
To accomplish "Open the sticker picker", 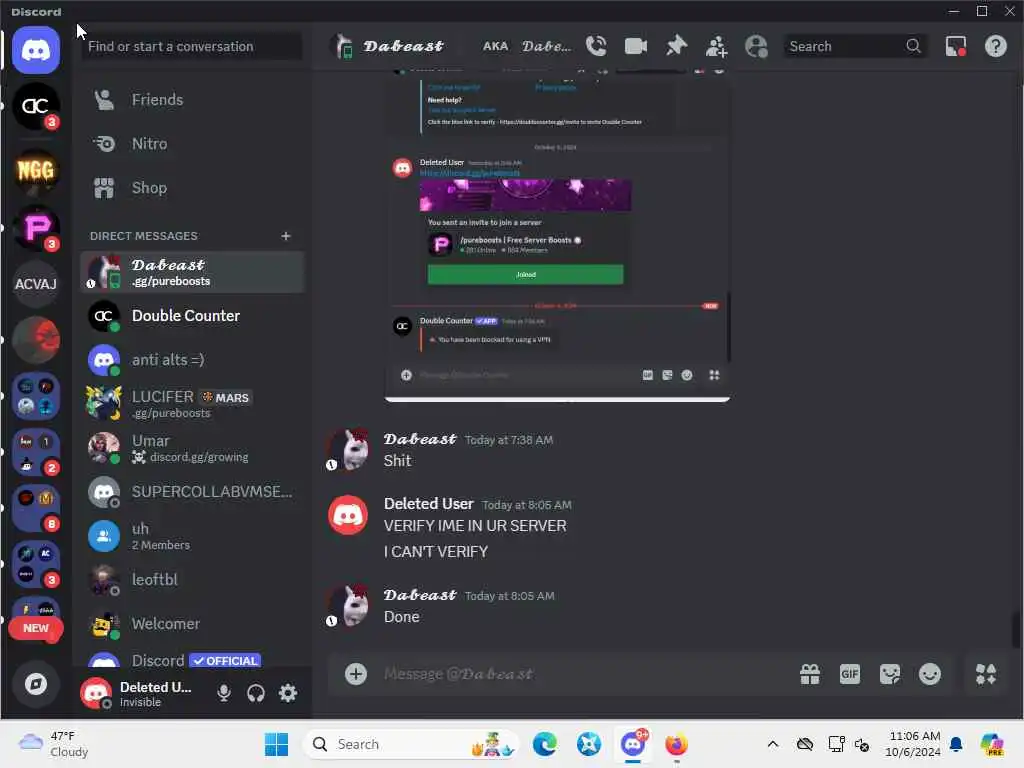I will 889,674.
